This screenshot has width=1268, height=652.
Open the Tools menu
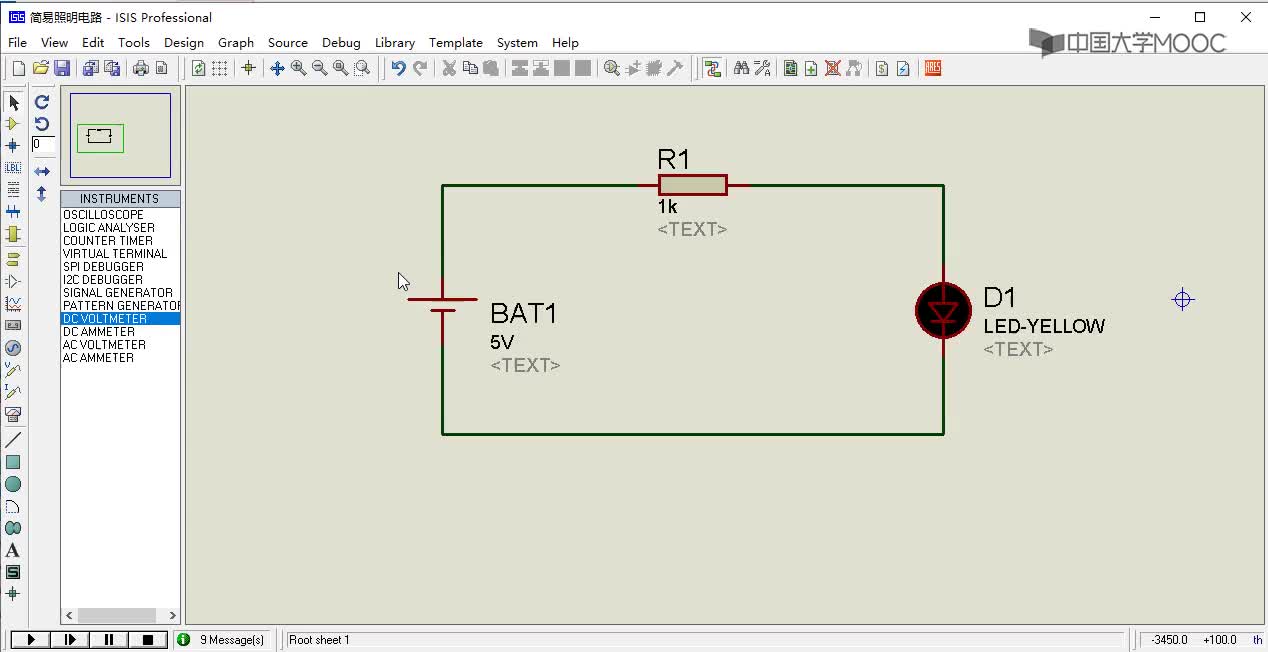pyautogui.click(x=133, y=43)
